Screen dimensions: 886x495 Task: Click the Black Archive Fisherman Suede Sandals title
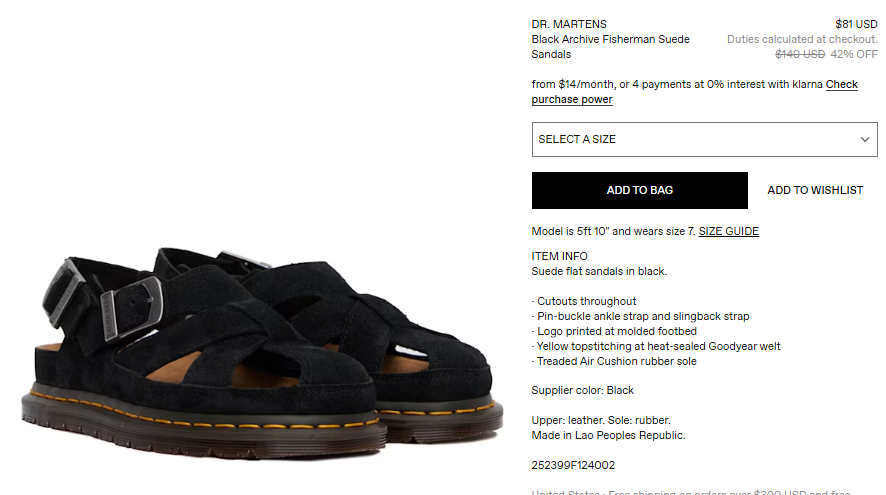pyautogui.click(x=610, y=47)
